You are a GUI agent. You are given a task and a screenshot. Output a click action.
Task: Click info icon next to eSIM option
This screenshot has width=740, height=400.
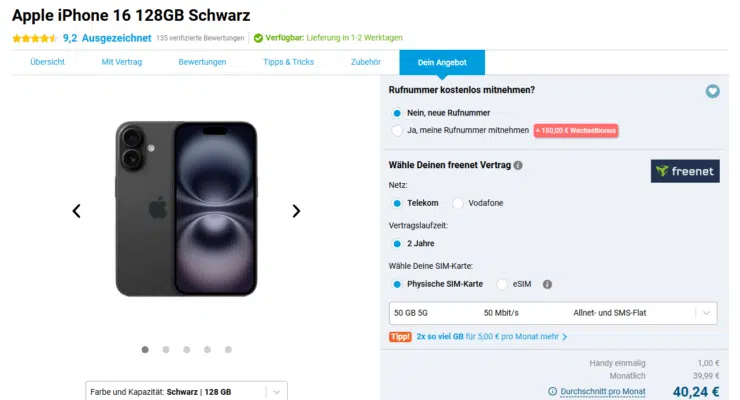click(x=547, y=284)
